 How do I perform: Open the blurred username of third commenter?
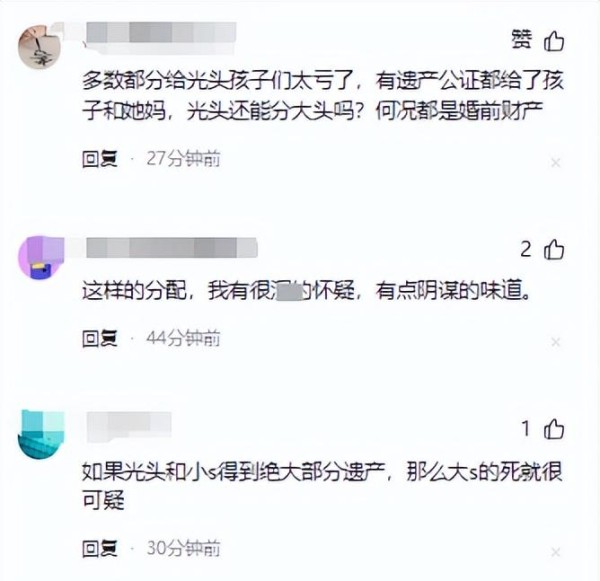129,426
